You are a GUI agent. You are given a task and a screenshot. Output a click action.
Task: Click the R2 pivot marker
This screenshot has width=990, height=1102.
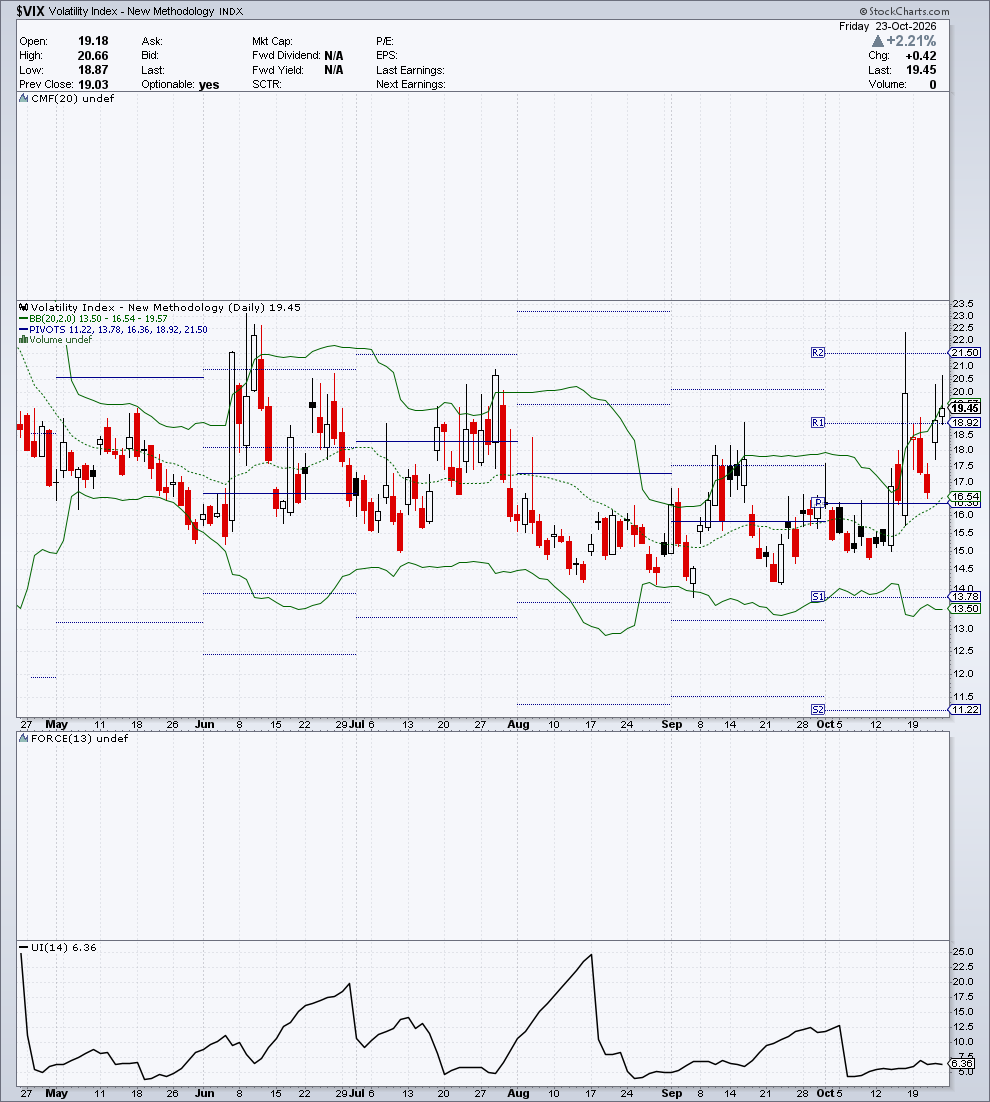817,353
